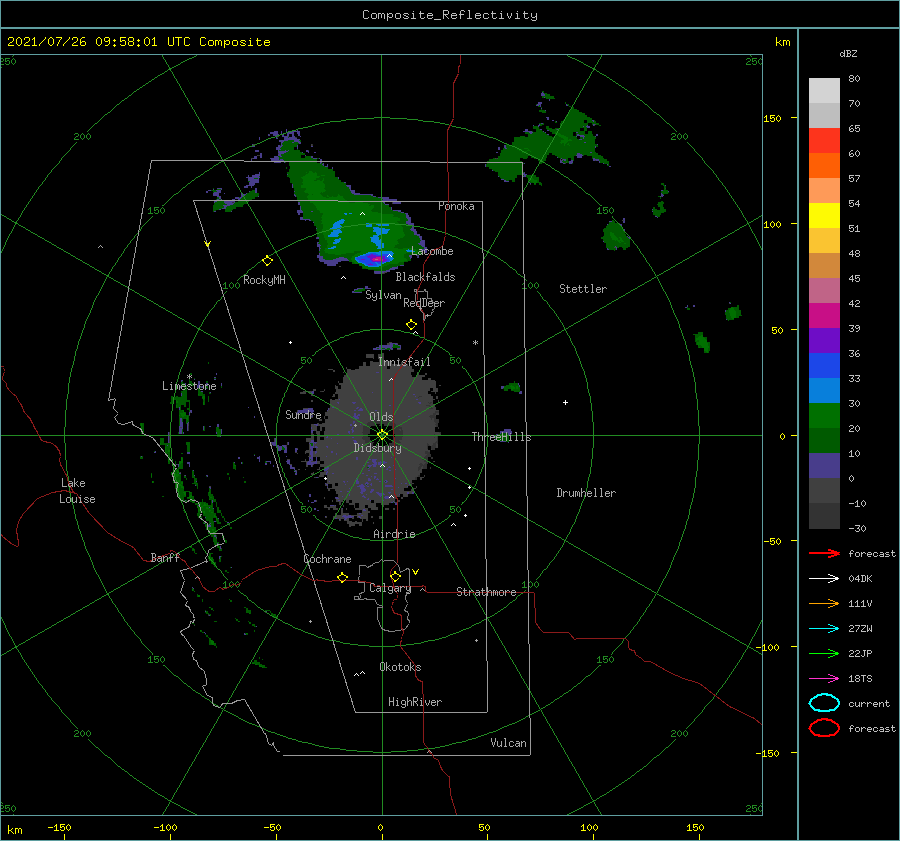Pick the magenta 42 dBZ color swatch
This screenshot has height=841, width=900.
(x=824, y=315)
